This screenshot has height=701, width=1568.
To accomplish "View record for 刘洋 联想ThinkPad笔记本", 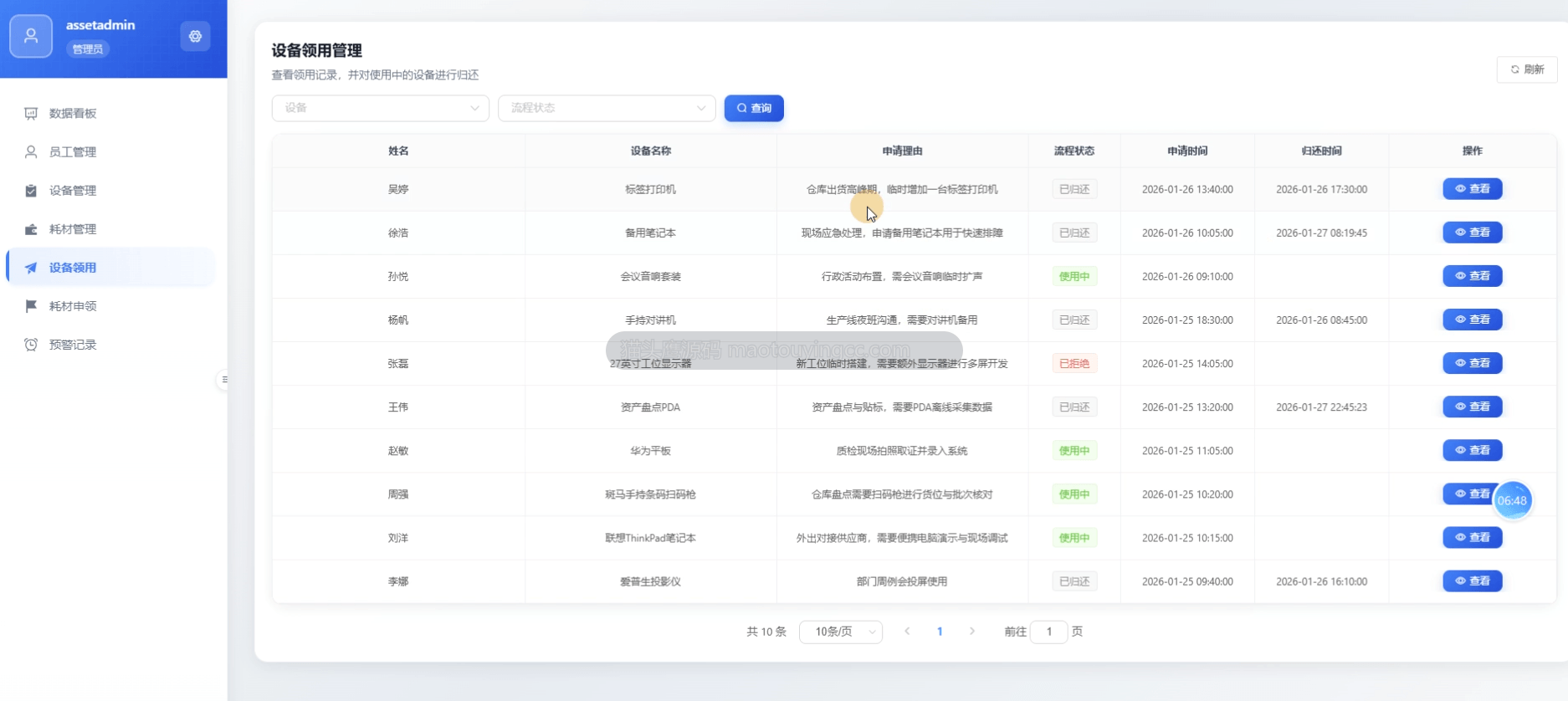I will click(1473, 538).
